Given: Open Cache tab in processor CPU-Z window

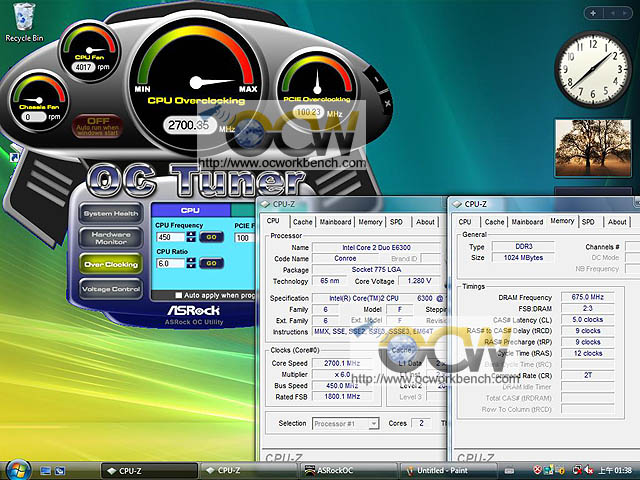Looking at the screenshot, I should 302,222.
